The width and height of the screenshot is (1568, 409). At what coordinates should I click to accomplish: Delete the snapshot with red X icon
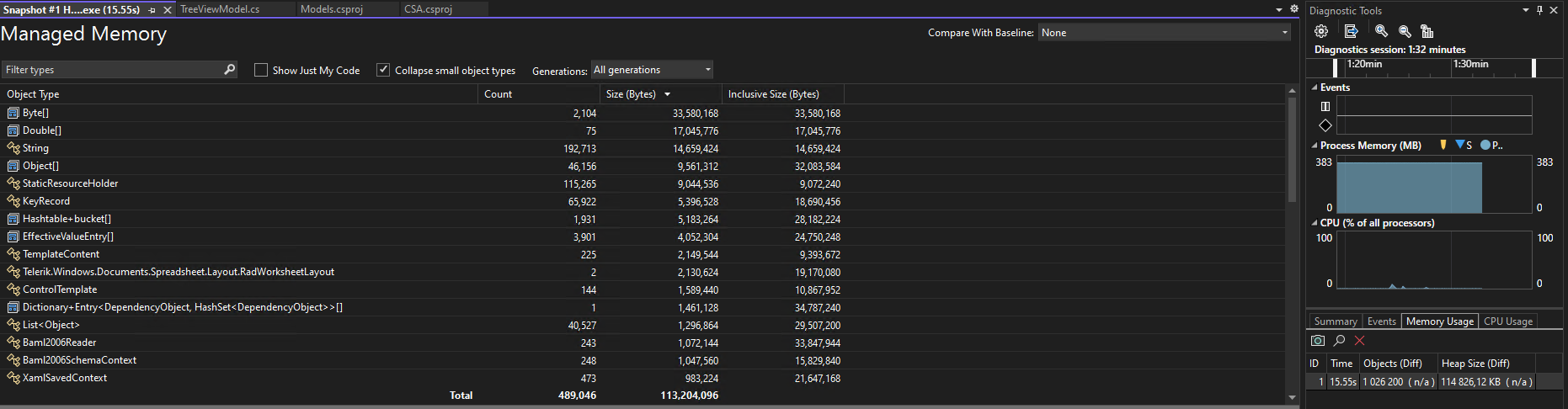click(x=1359, y=341)
